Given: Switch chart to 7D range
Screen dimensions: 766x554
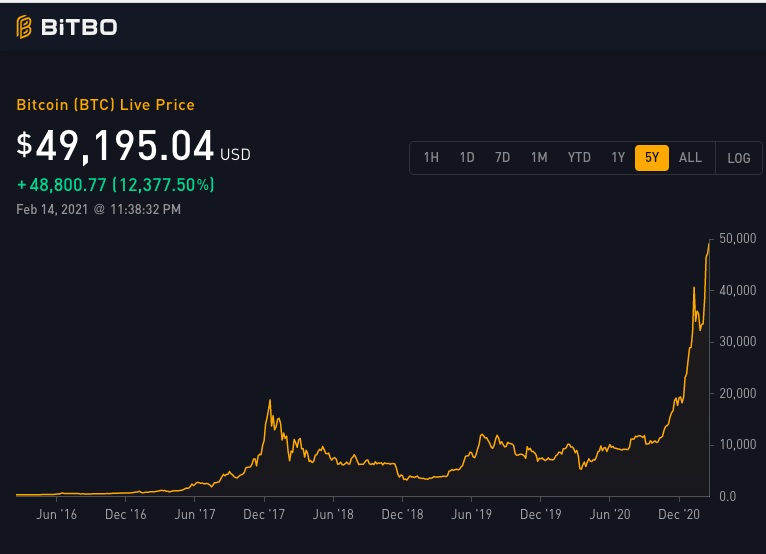Looking at the screenshot, I should [x=502, y=158].
